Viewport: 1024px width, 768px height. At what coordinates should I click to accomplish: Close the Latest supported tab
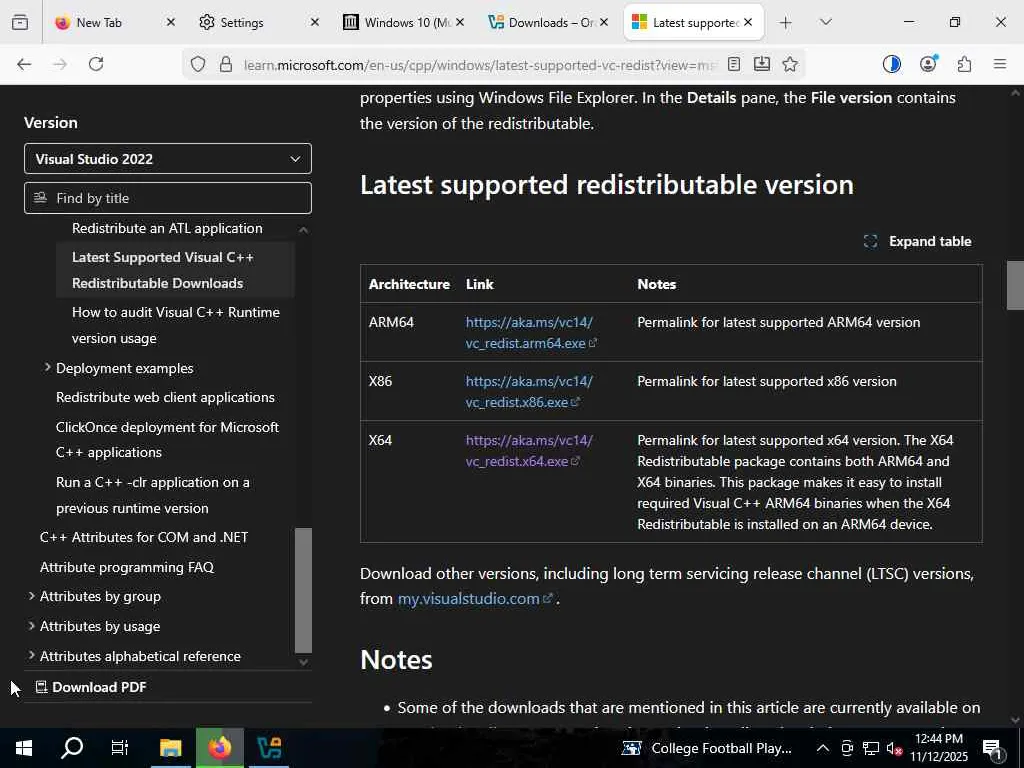pos(748,22)
